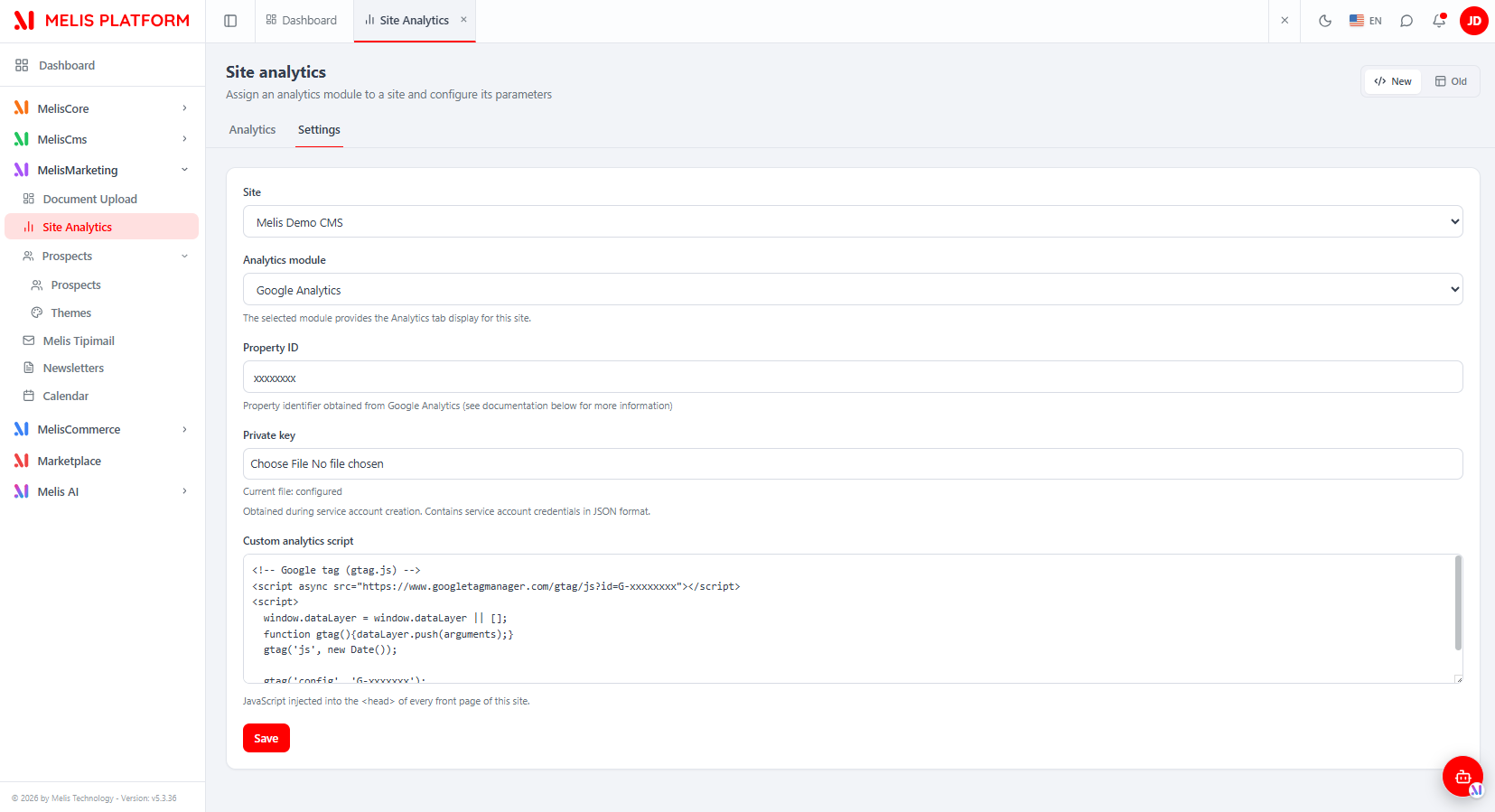The image size is (1495, 812).
Task: Click the script textarea scrollbar
Action: pyautogui.click(x=1458, y=602)
